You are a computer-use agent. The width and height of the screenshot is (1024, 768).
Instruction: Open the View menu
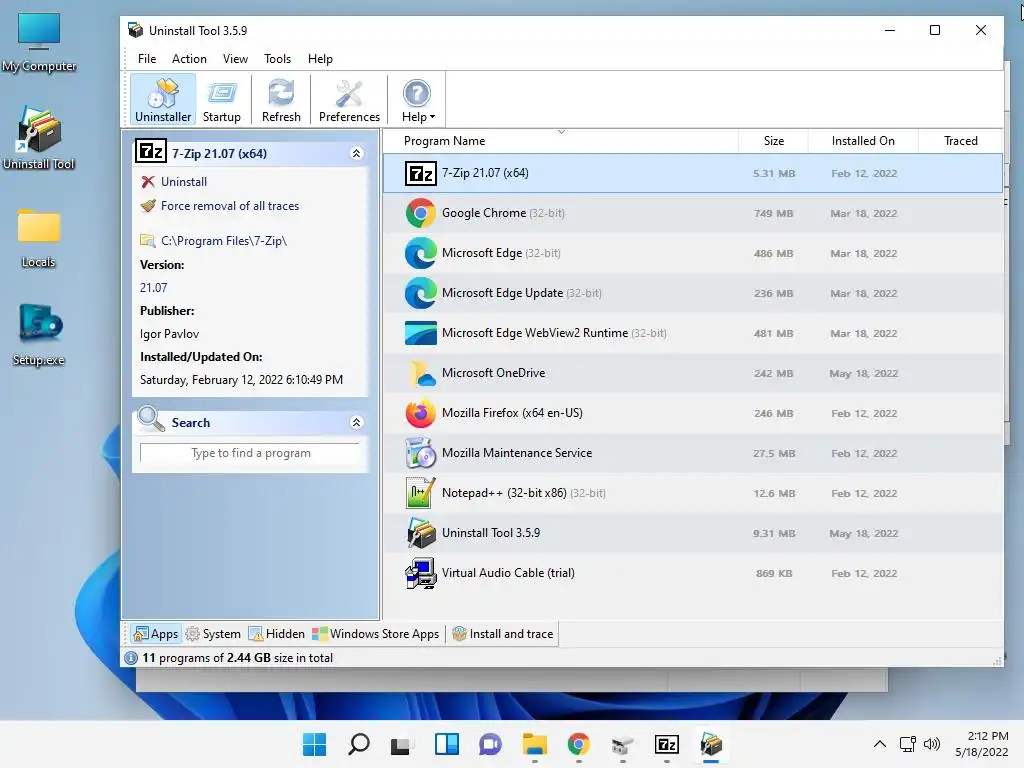pos(235,59)
